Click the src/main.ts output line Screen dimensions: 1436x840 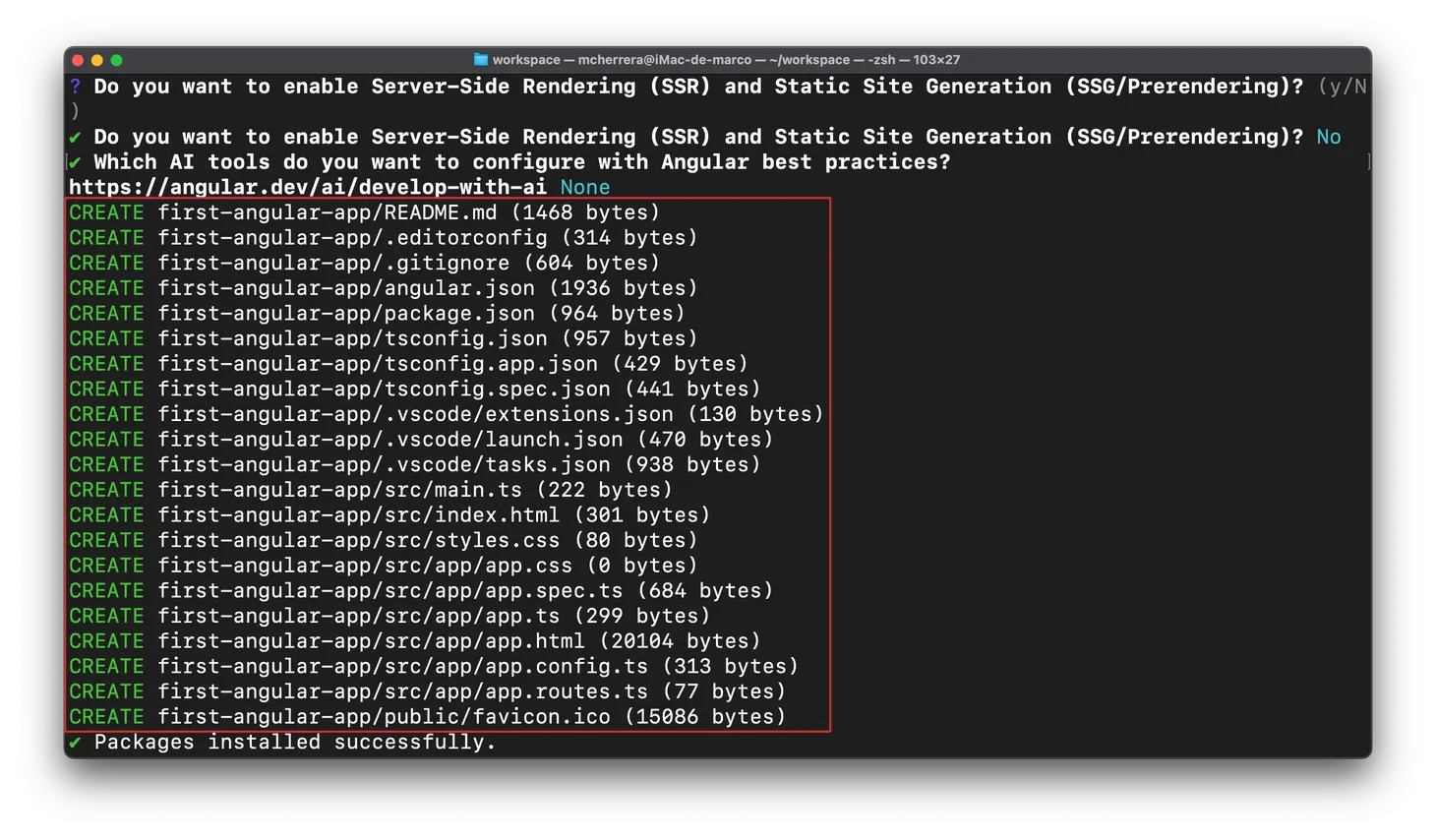pyautogui.click(x=370, y=490)
